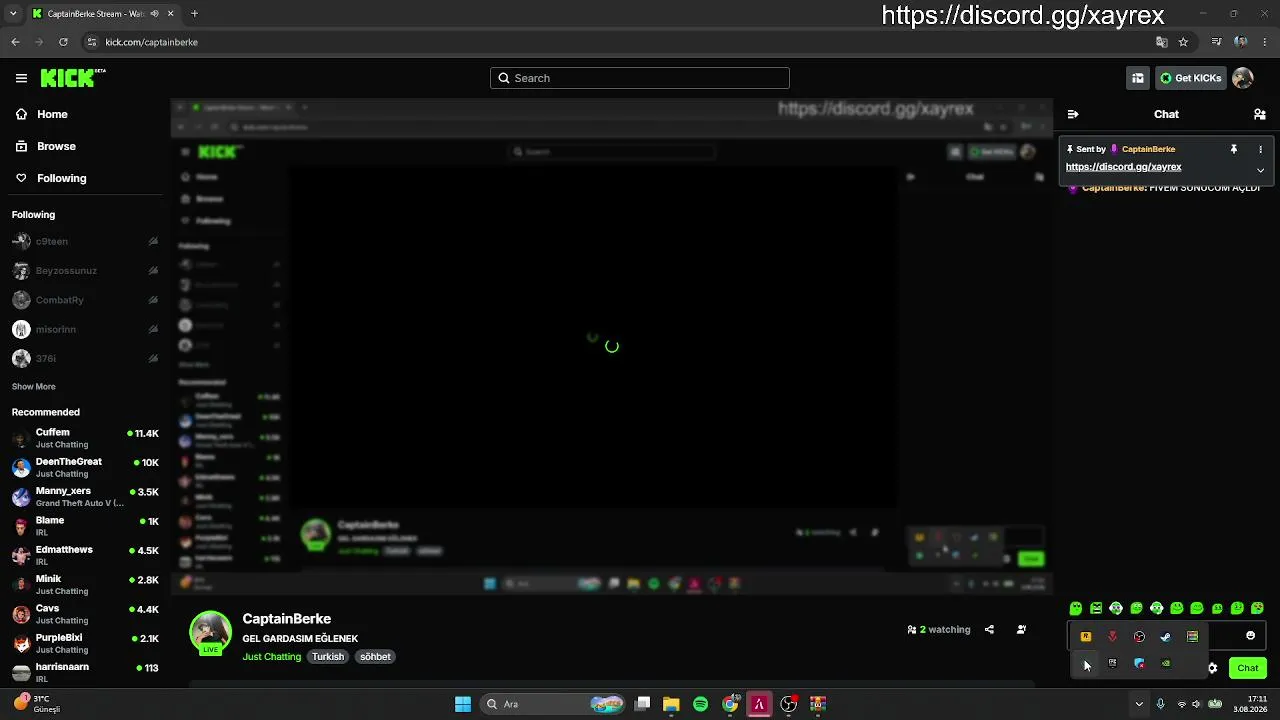
Task: Click the Steam tray icon
Action: click(1165, 636)
